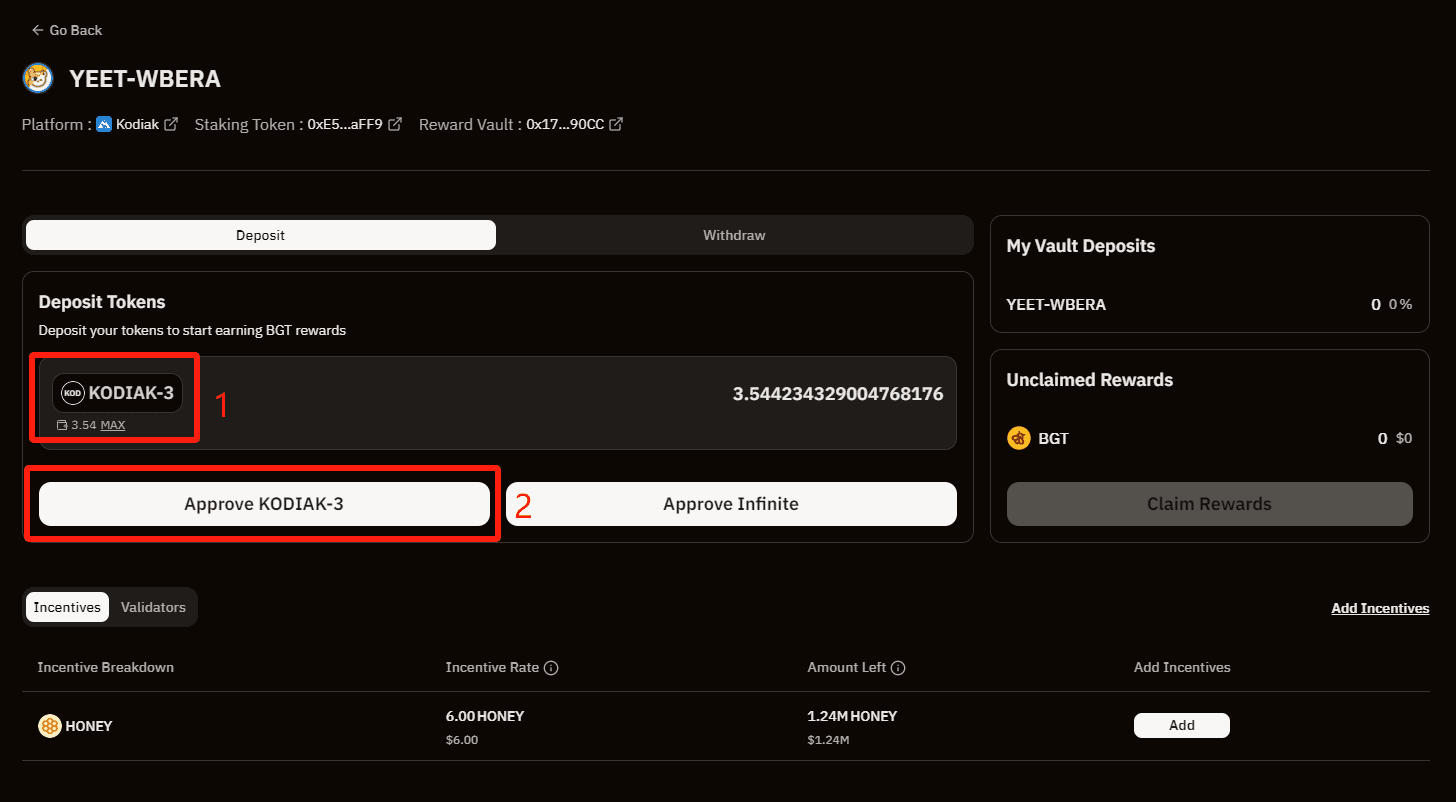Switch to the Withdraw tab
This screenshot has width=1456, height=802.
[x=734, y=235]
